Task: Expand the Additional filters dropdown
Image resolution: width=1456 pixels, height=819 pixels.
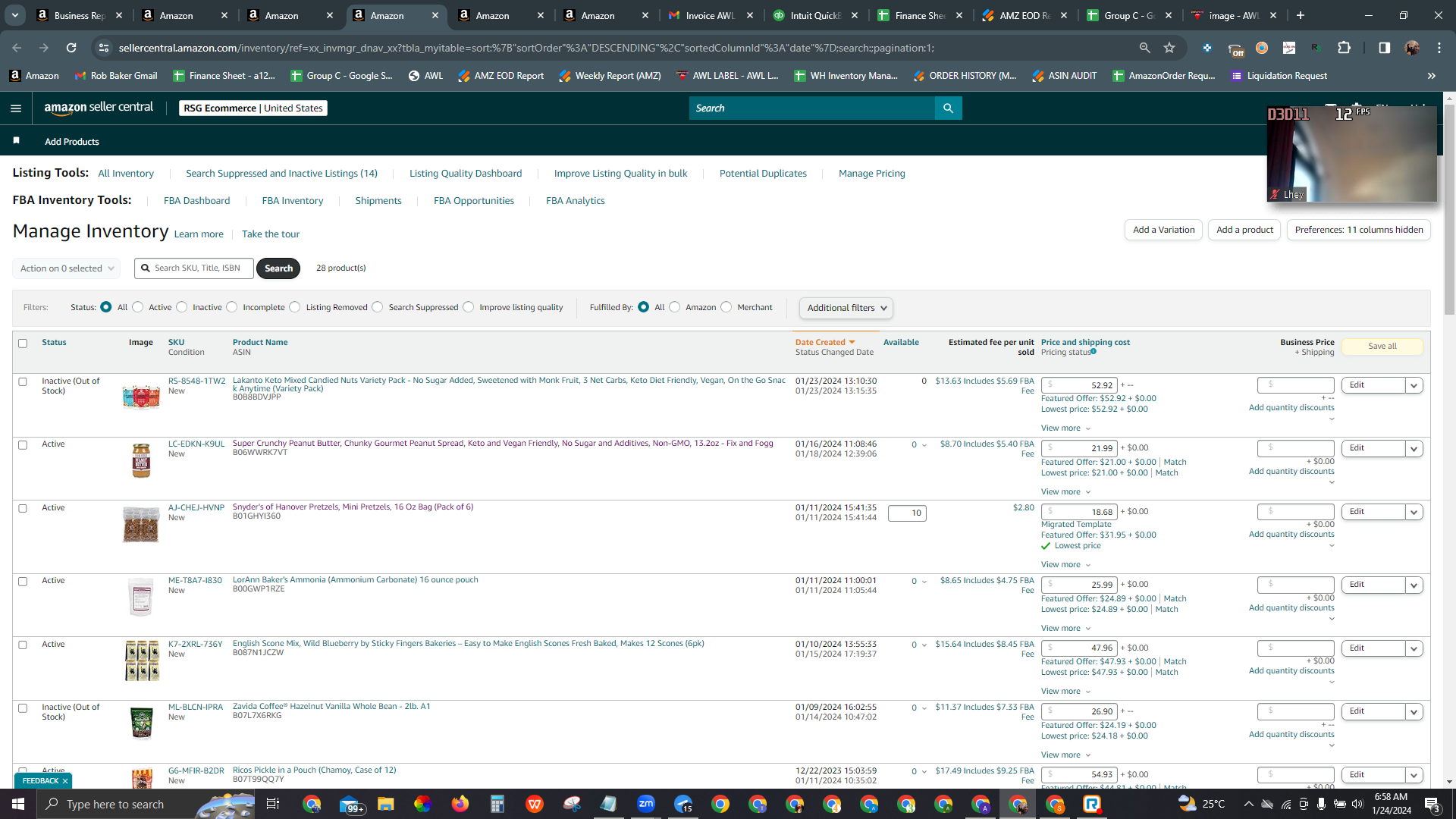Action: (846, 308)
